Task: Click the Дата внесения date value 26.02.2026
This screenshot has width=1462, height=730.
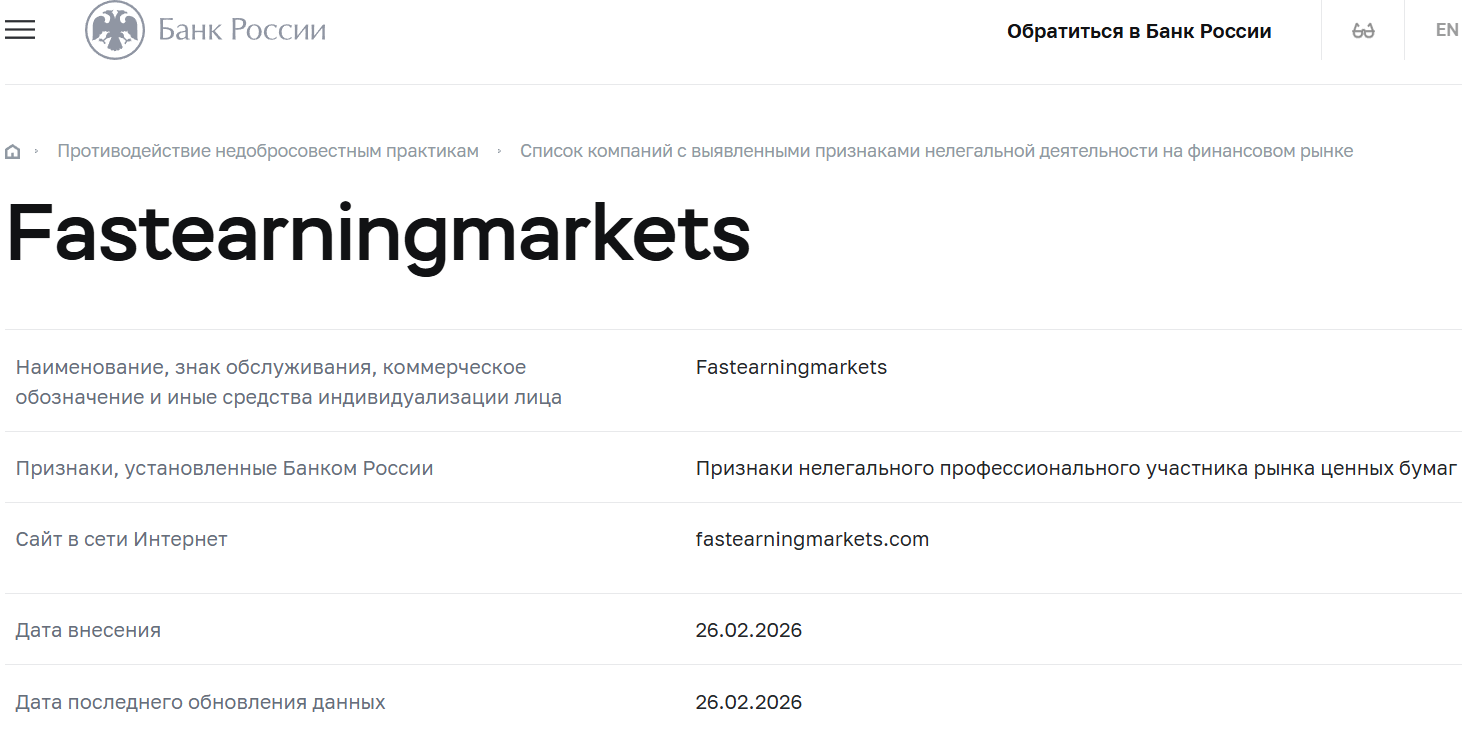Action: tap(750, 630)
